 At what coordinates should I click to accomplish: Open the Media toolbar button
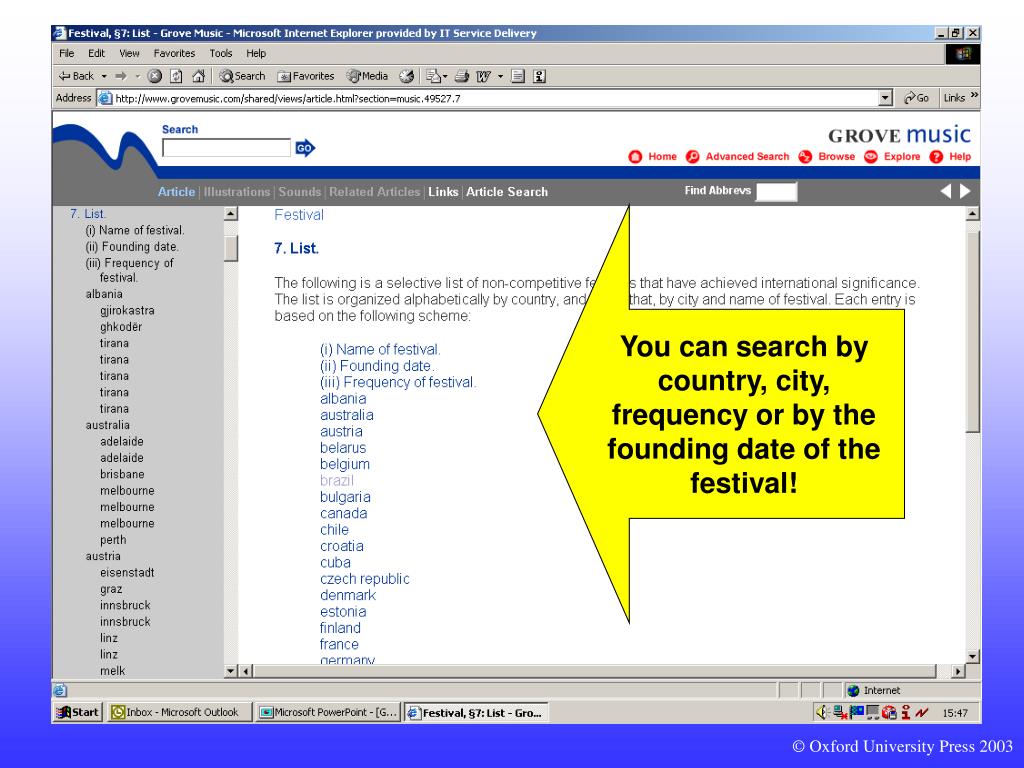(367, 76)
